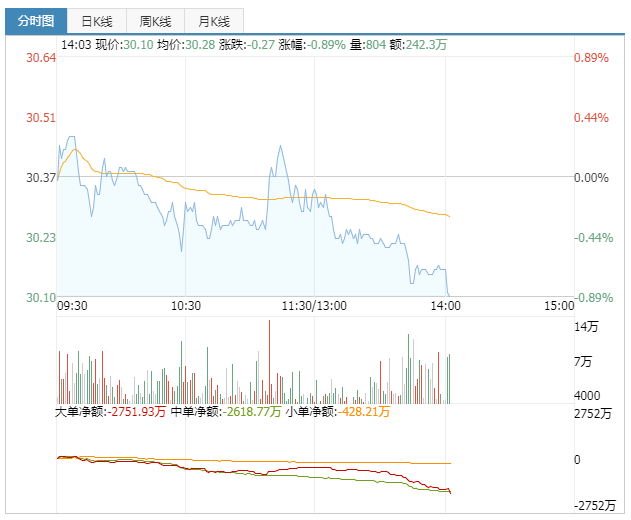This screenshot has width=631, height=520.
Task: Click the 30.64 top price label
Action: tap(41, 58)
